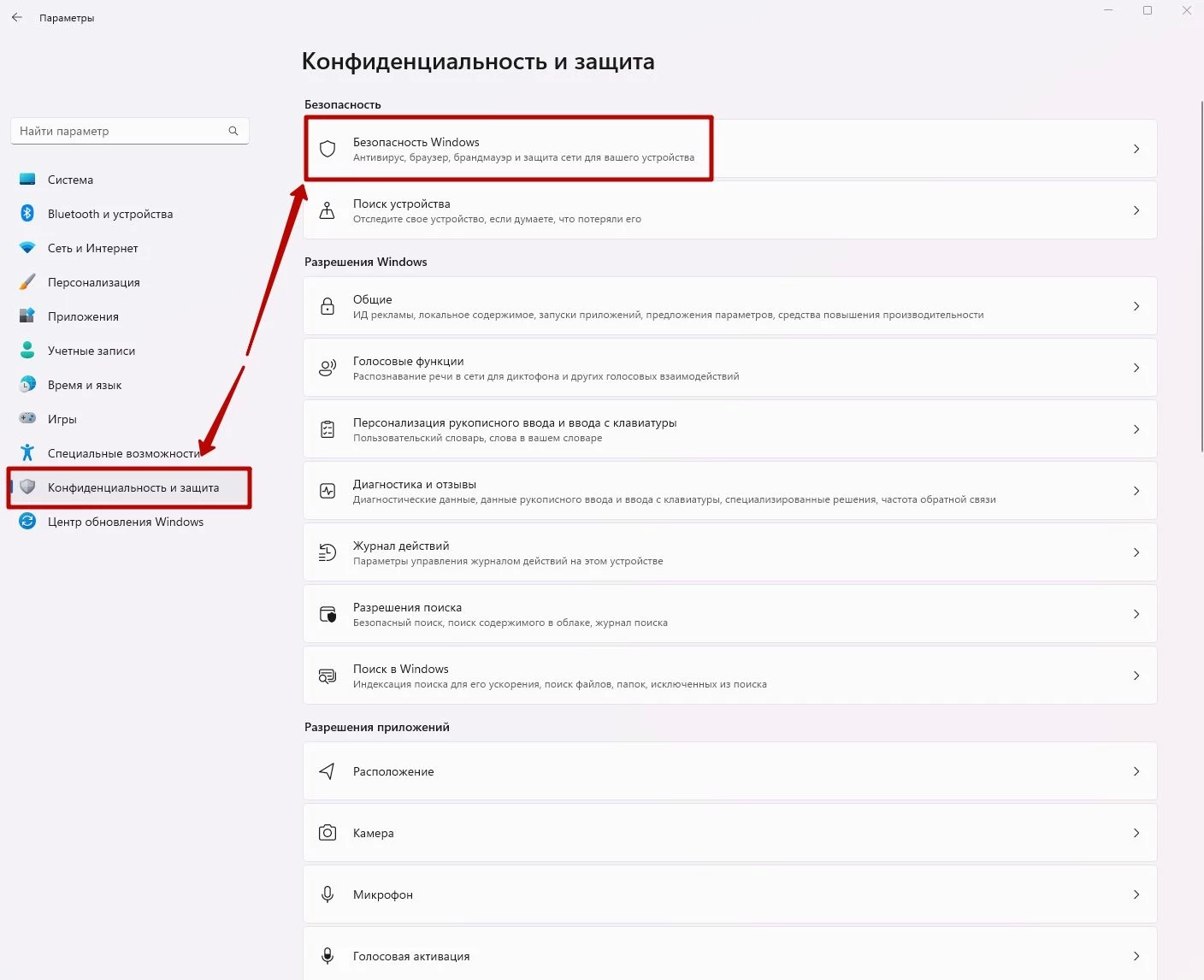Click the Find my device location icon
The height and width of the screenshot is (980, 1204).
[x=328, y=210]
